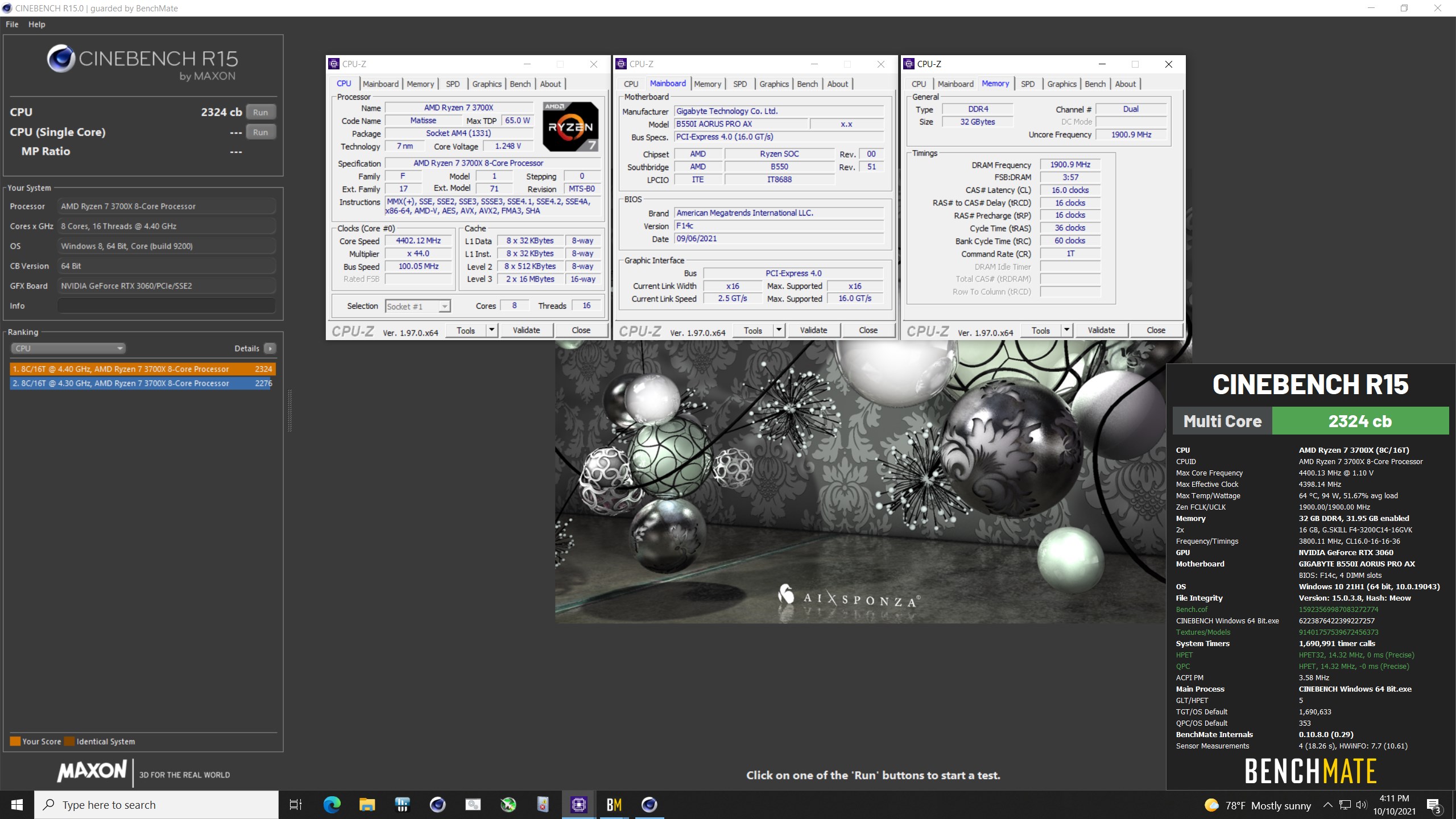Click the panel splitter handle
Screen dimensions: 1456x819
coord(289,411)
